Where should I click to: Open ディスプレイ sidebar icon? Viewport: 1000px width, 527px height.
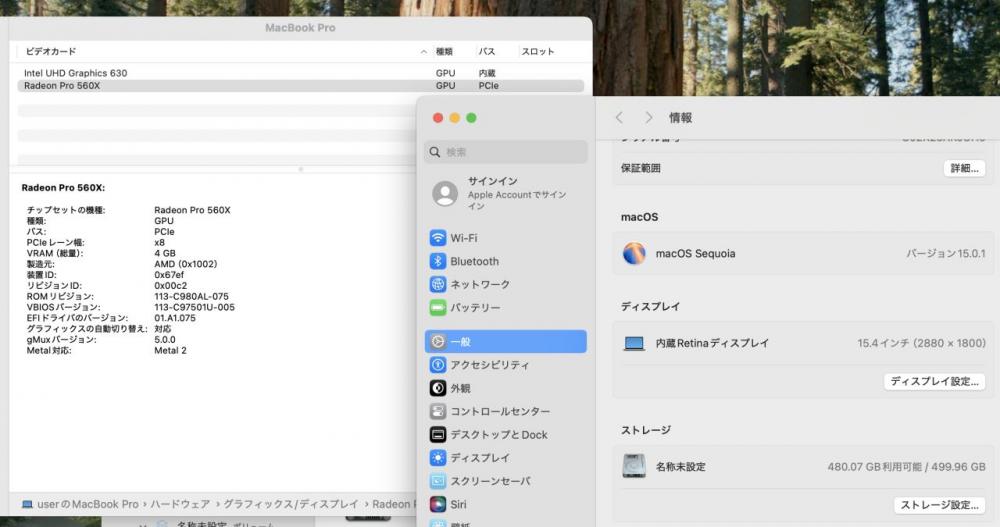pos(438,457)
